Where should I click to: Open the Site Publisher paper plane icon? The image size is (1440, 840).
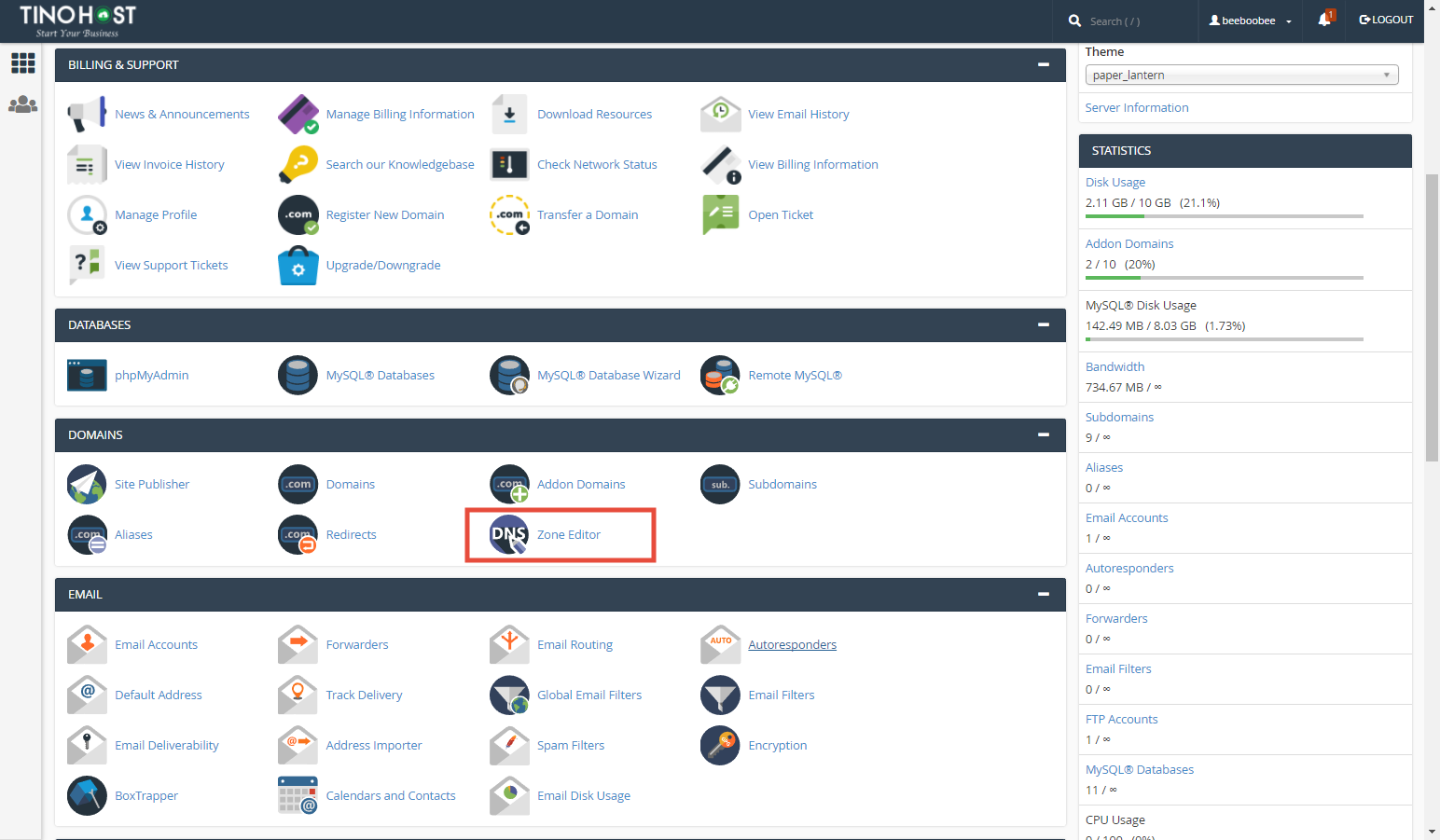click(x=87, y=485)
